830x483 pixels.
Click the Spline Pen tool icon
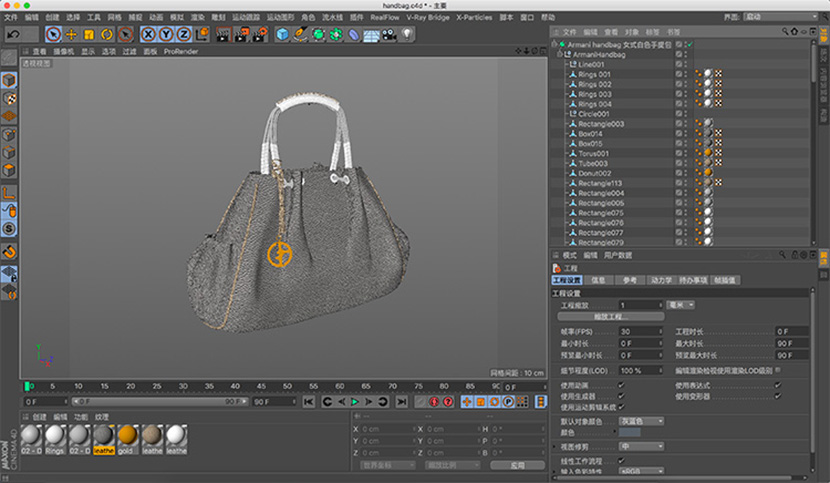[300, 34]
